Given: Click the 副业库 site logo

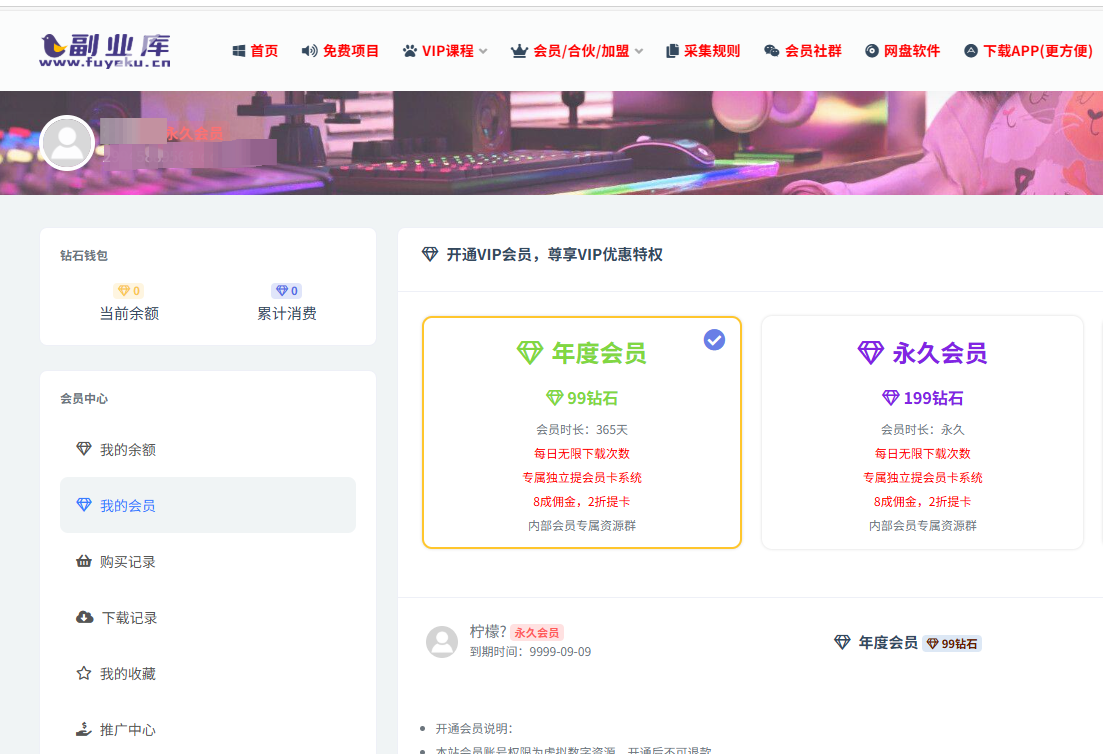Looking at the screenshot, I should pos(106,51).
